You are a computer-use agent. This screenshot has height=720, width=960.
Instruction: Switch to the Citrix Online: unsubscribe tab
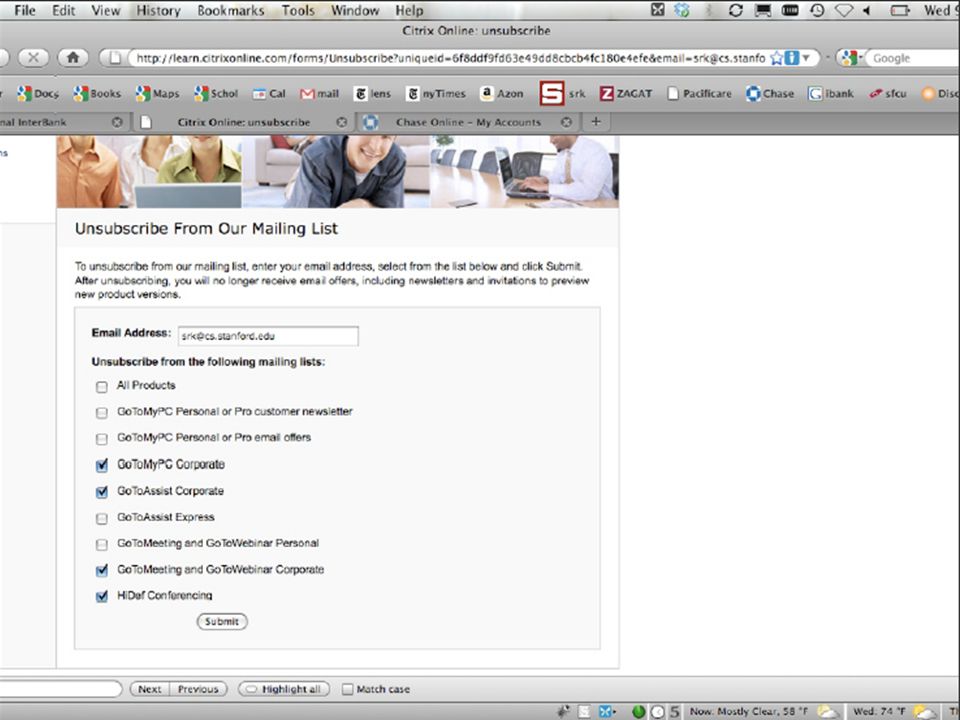click(244, 122)
